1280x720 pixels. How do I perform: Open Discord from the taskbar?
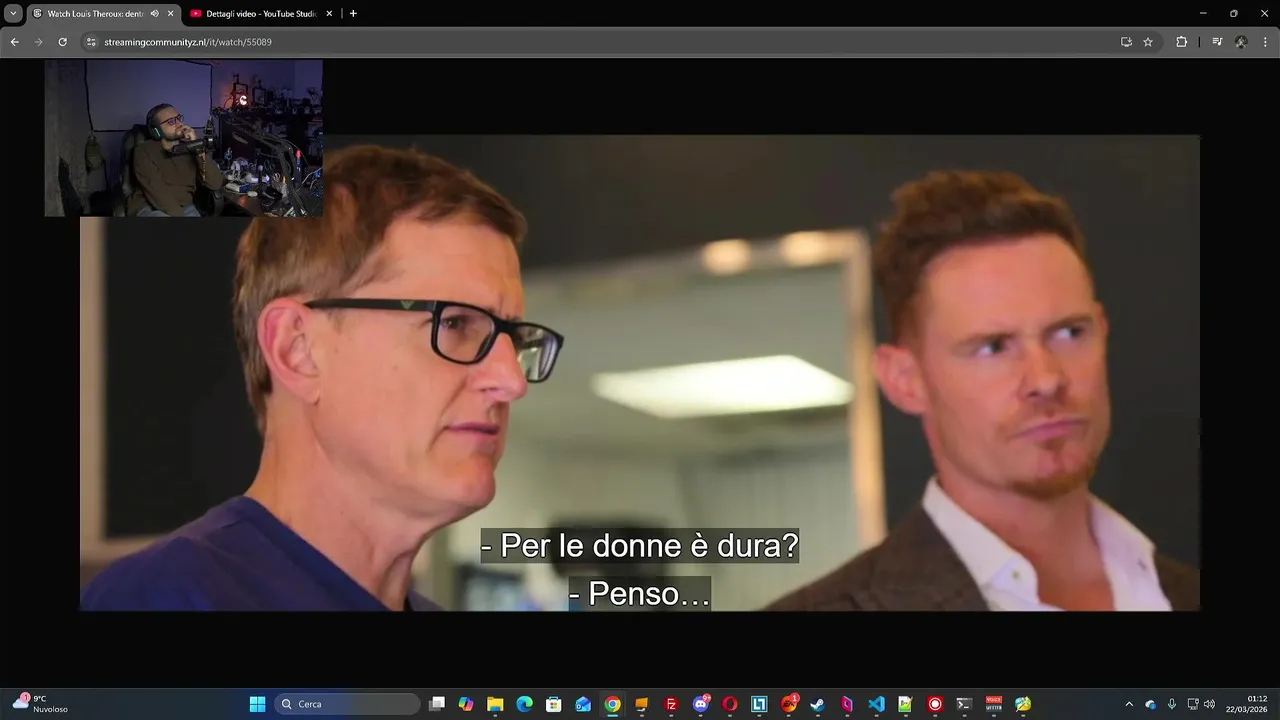click(701, 704)
